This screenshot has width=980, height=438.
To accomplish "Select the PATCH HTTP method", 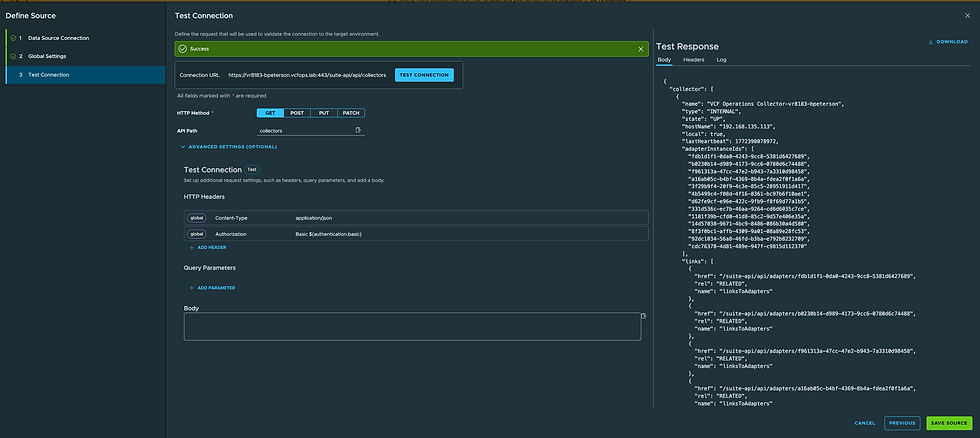I will (x=352, y=113).
